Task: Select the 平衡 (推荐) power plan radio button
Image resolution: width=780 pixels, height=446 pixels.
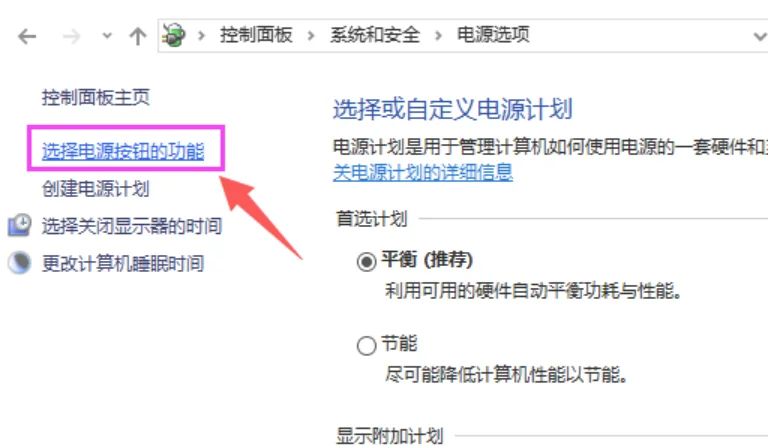Action: [367, 262]
